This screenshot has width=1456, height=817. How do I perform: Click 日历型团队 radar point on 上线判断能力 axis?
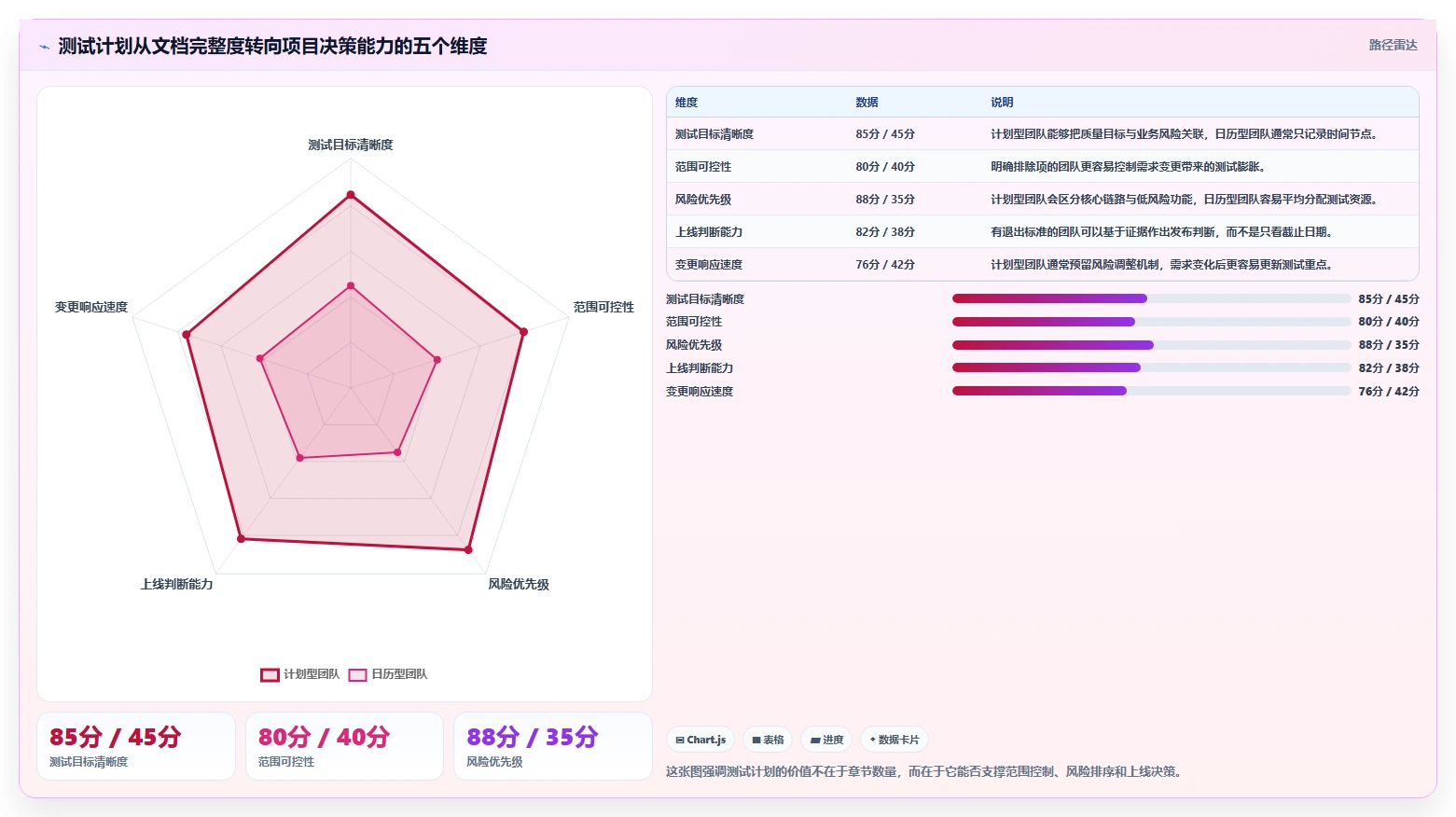click(299, 458)
